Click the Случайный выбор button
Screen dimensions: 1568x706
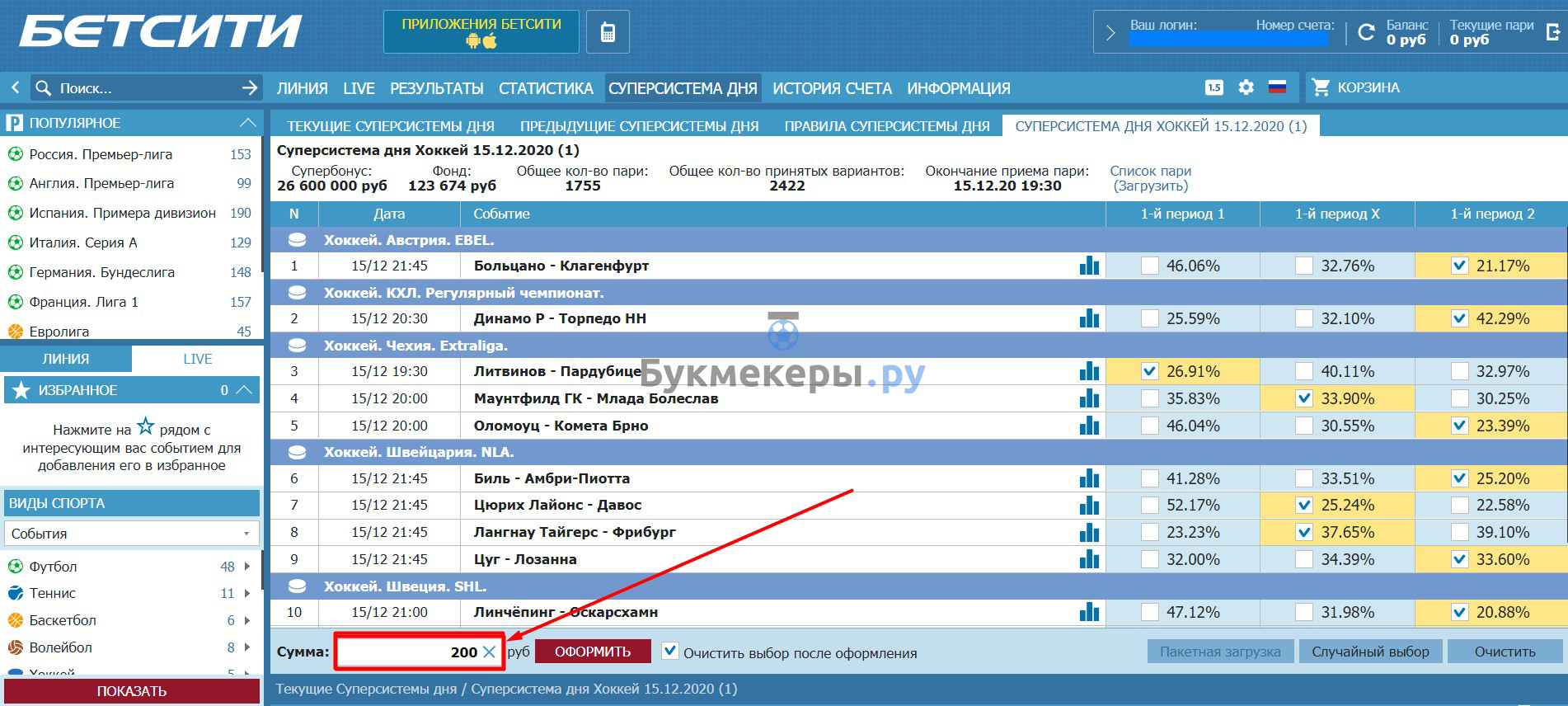click(1370, 652)
